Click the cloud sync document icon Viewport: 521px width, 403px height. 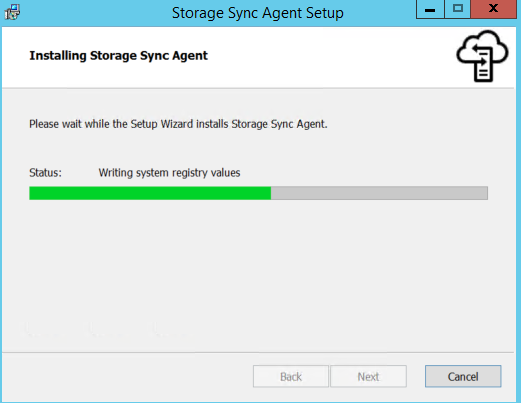tap(482, 56)
